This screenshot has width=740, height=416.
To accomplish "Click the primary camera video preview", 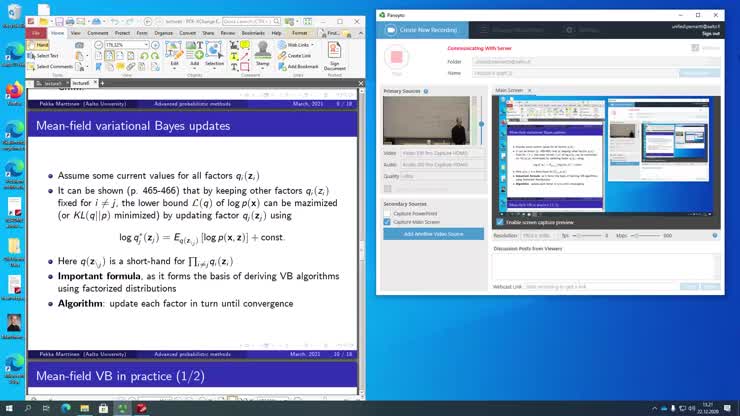I will [426, 120].
